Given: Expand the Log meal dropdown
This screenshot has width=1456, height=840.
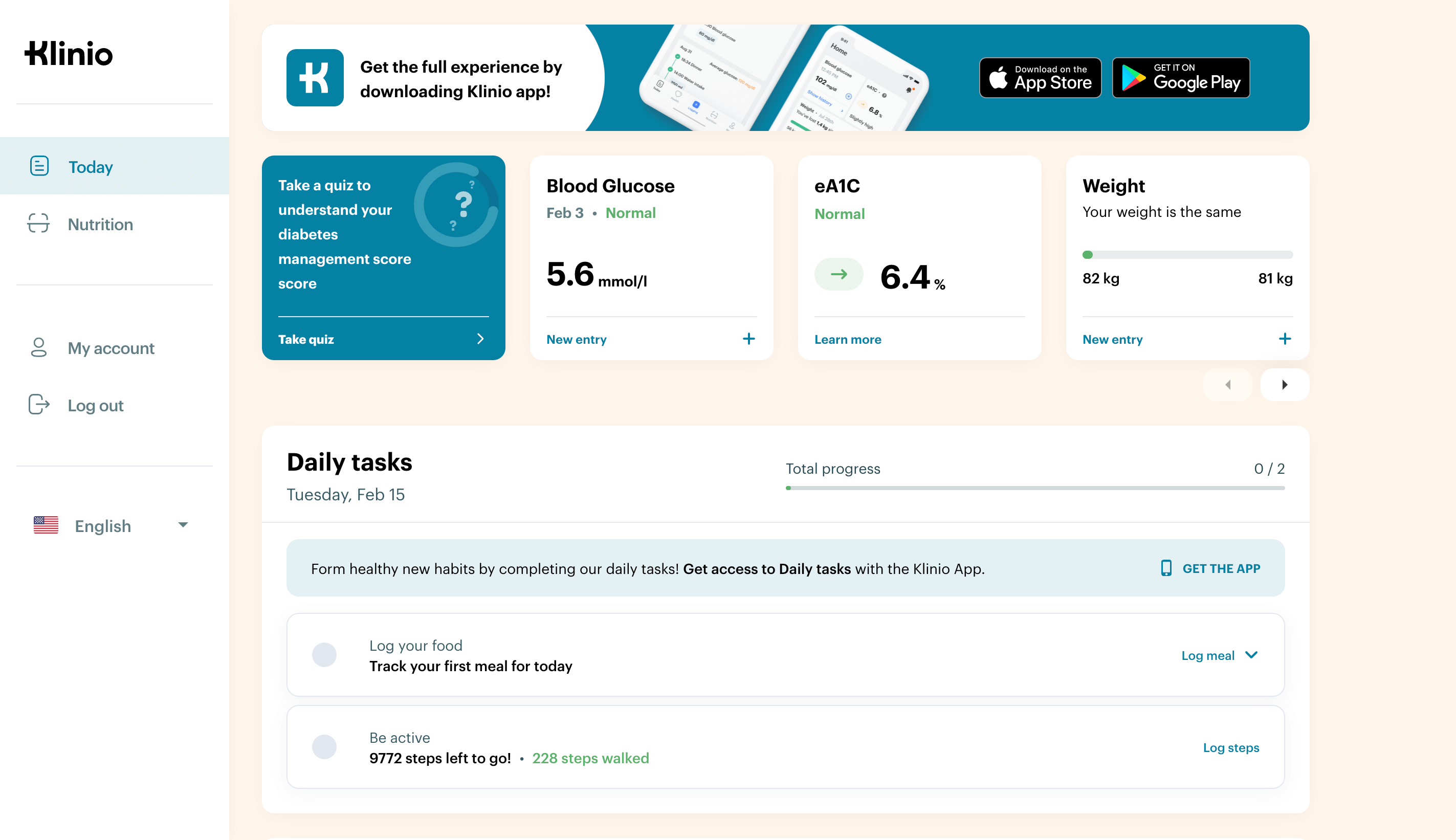Looking at the screenshot, I should (1219, 655).
